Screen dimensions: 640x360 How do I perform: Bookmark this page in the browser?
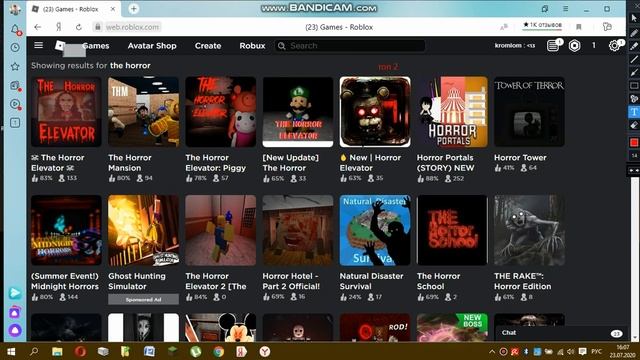coord(578,27)
